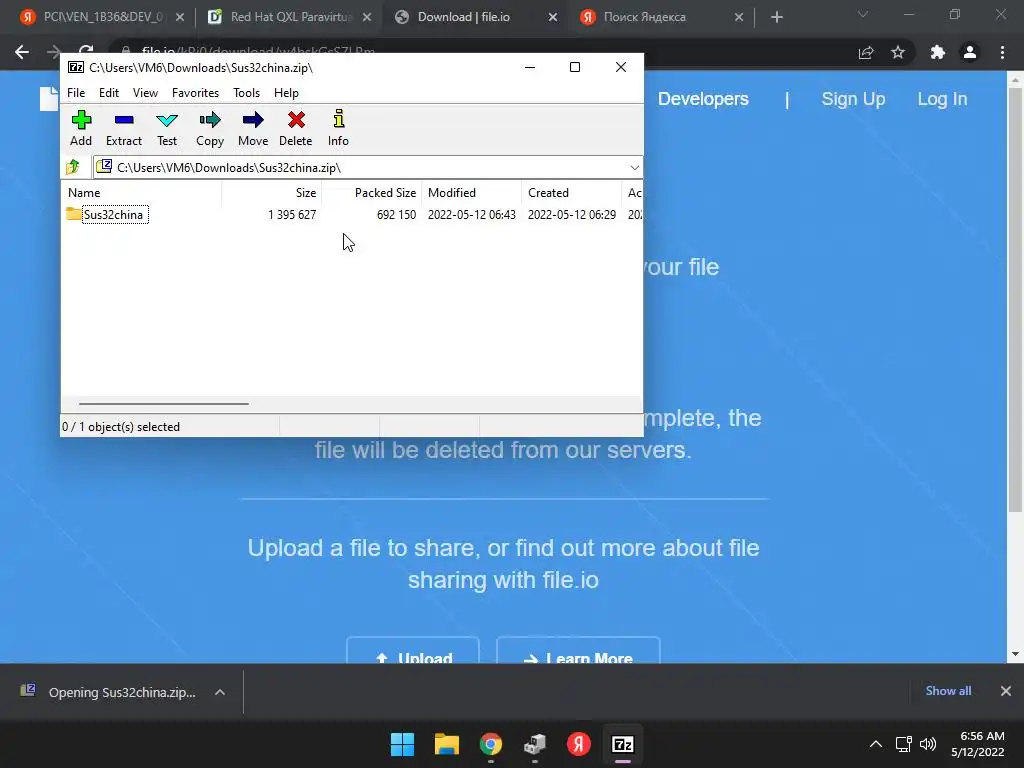Open the network icon in tray
The image size is (1024, 768).
(903, 744)
